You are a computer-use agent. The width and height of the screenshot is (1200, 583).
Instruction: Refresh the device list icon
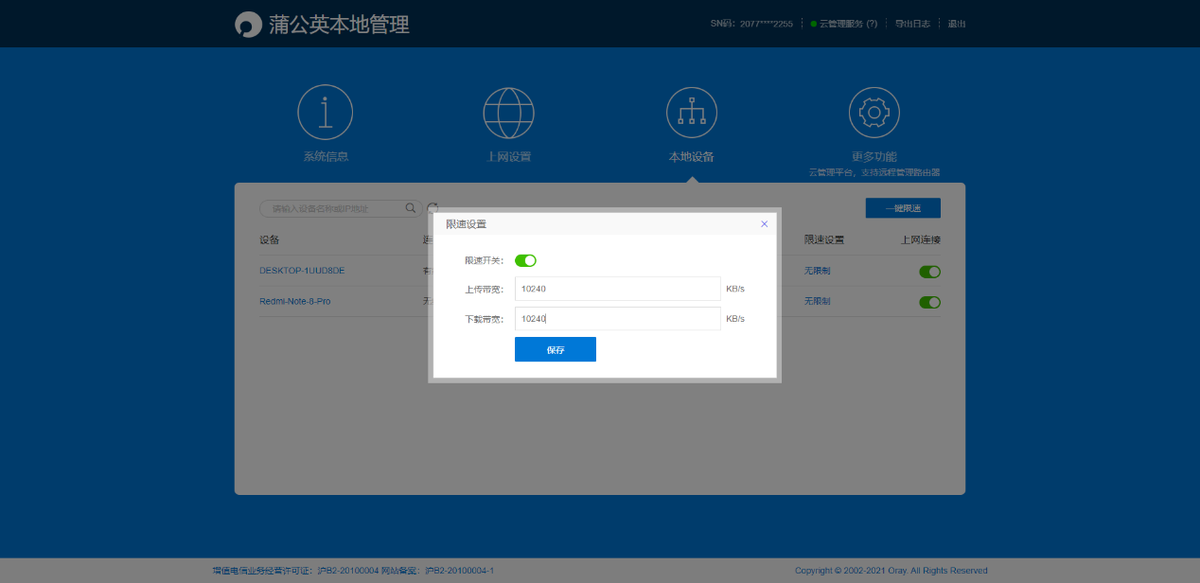[433, 207]
